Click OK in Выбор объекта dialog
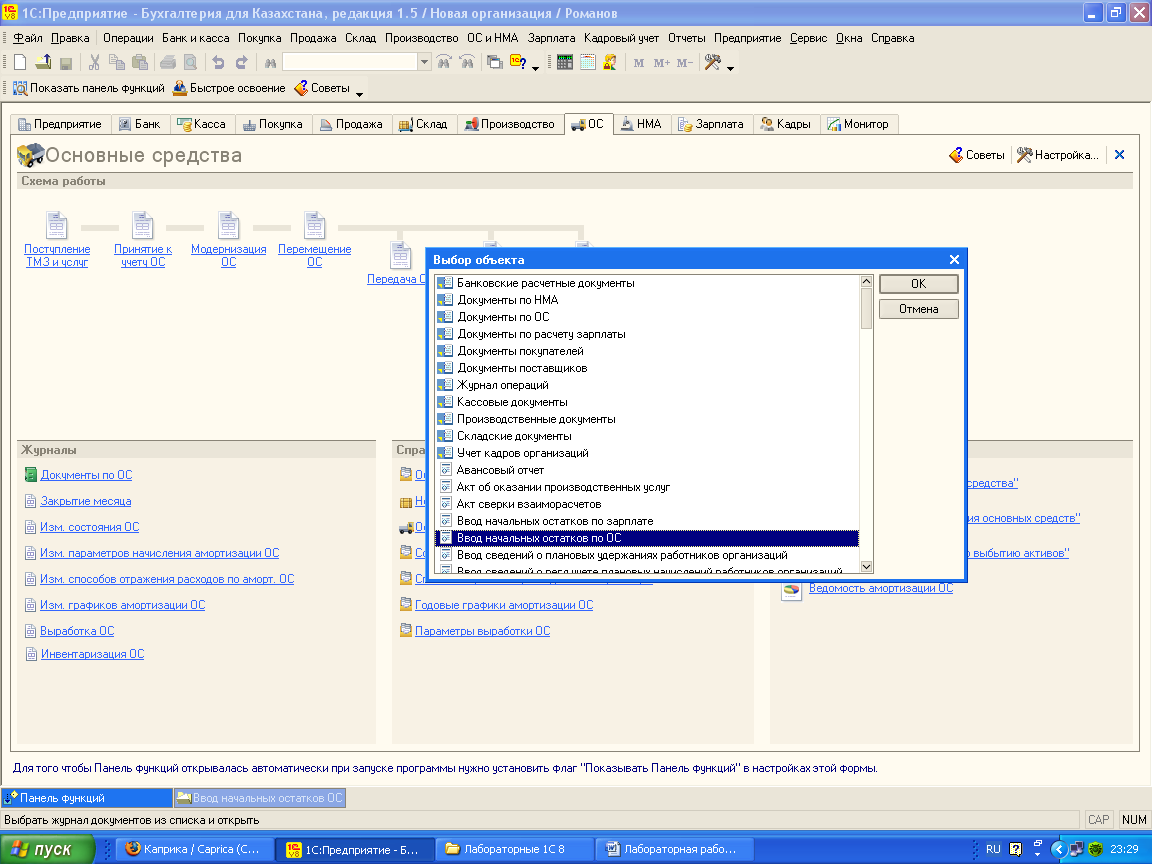The height and width of the screenshot is (864, 1152). (918, 284)
